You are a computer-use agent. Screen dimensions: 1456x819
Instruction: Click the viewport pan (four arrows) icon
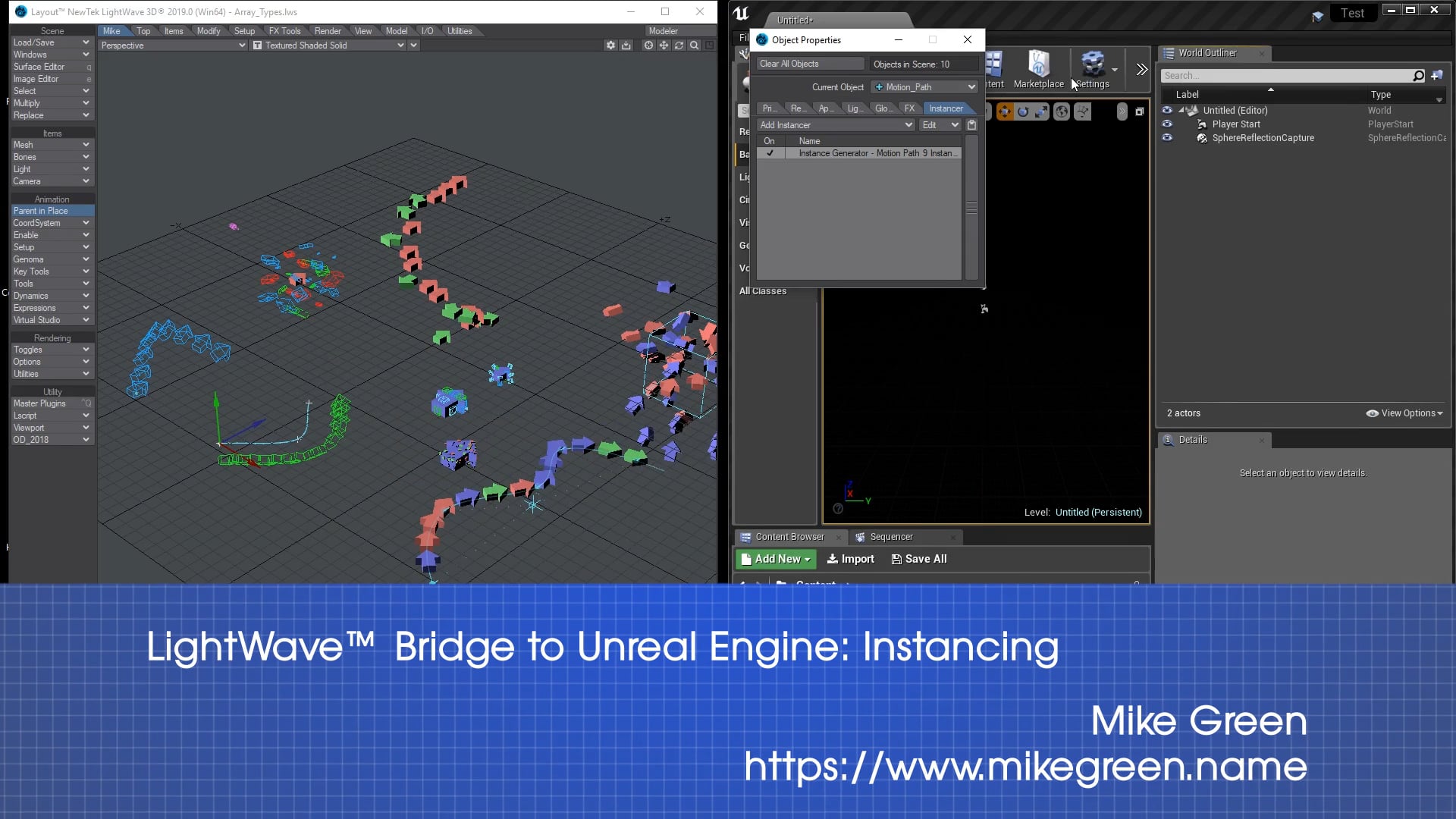[x=664, y=45]
